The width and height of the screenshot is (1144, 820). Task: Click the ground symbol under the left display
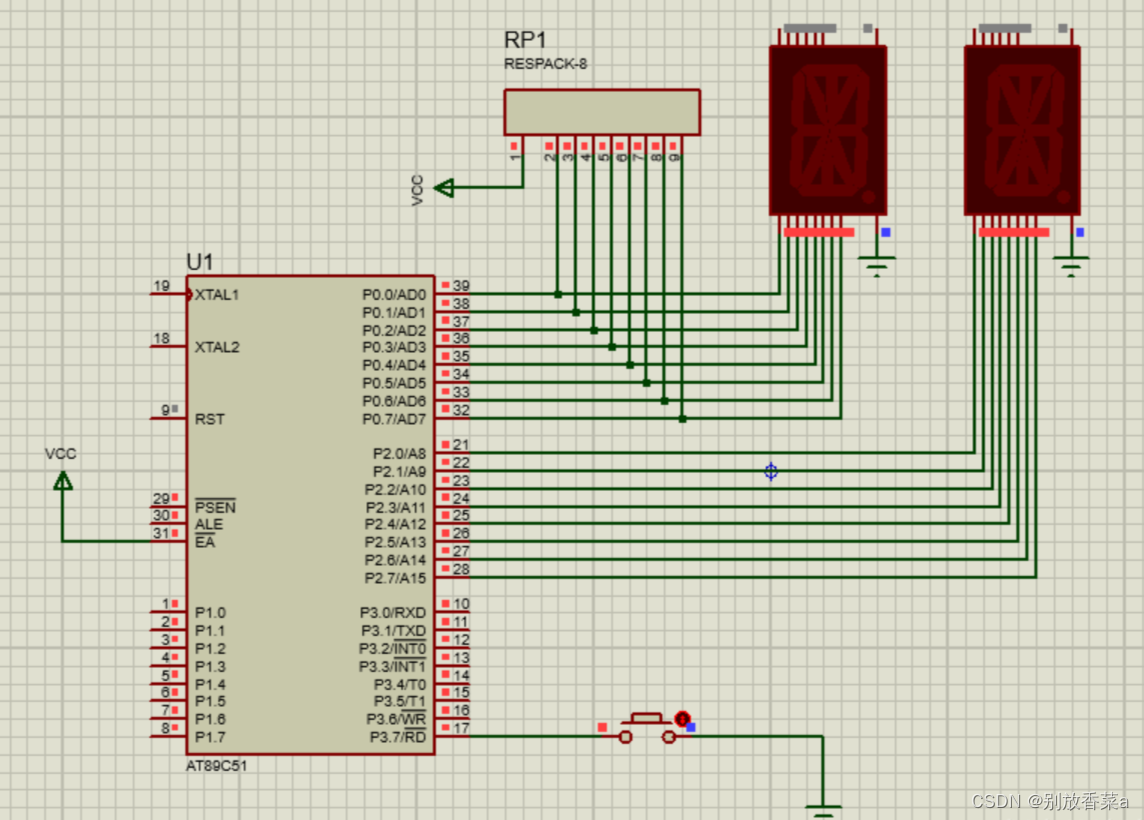click(876, 266)
